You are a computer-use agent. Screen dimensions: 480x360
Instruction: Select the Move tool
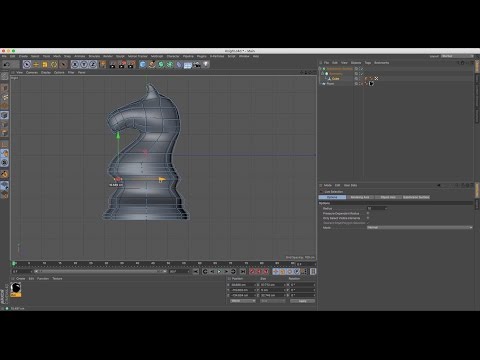pyautogui.click(x=36, y=64)
